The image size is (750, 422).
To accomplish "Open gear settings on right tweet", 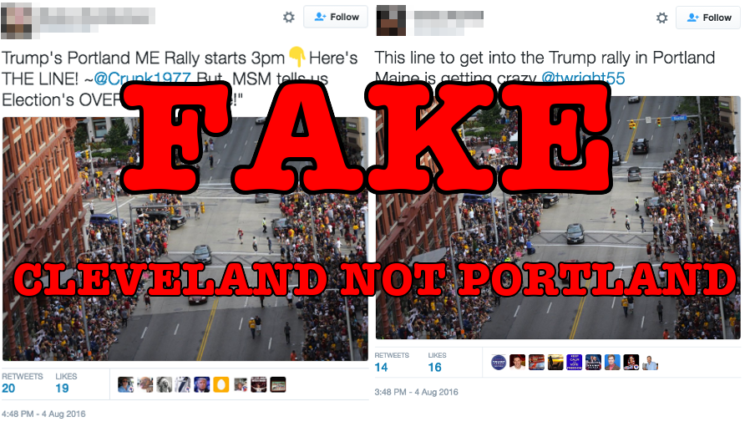I will click(662, 18).
